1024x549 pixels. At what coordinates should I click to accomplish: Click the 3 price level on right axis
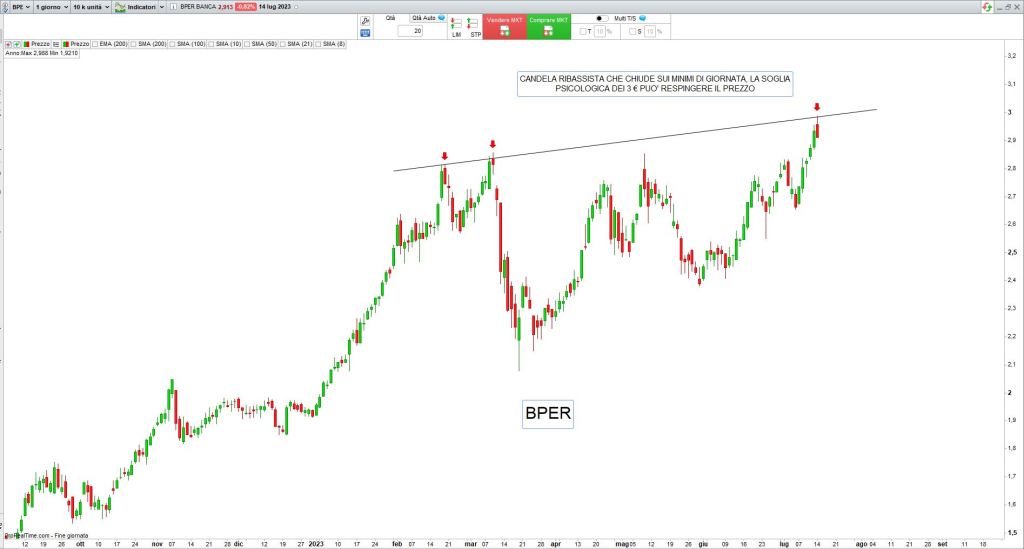pos(1010,112)
